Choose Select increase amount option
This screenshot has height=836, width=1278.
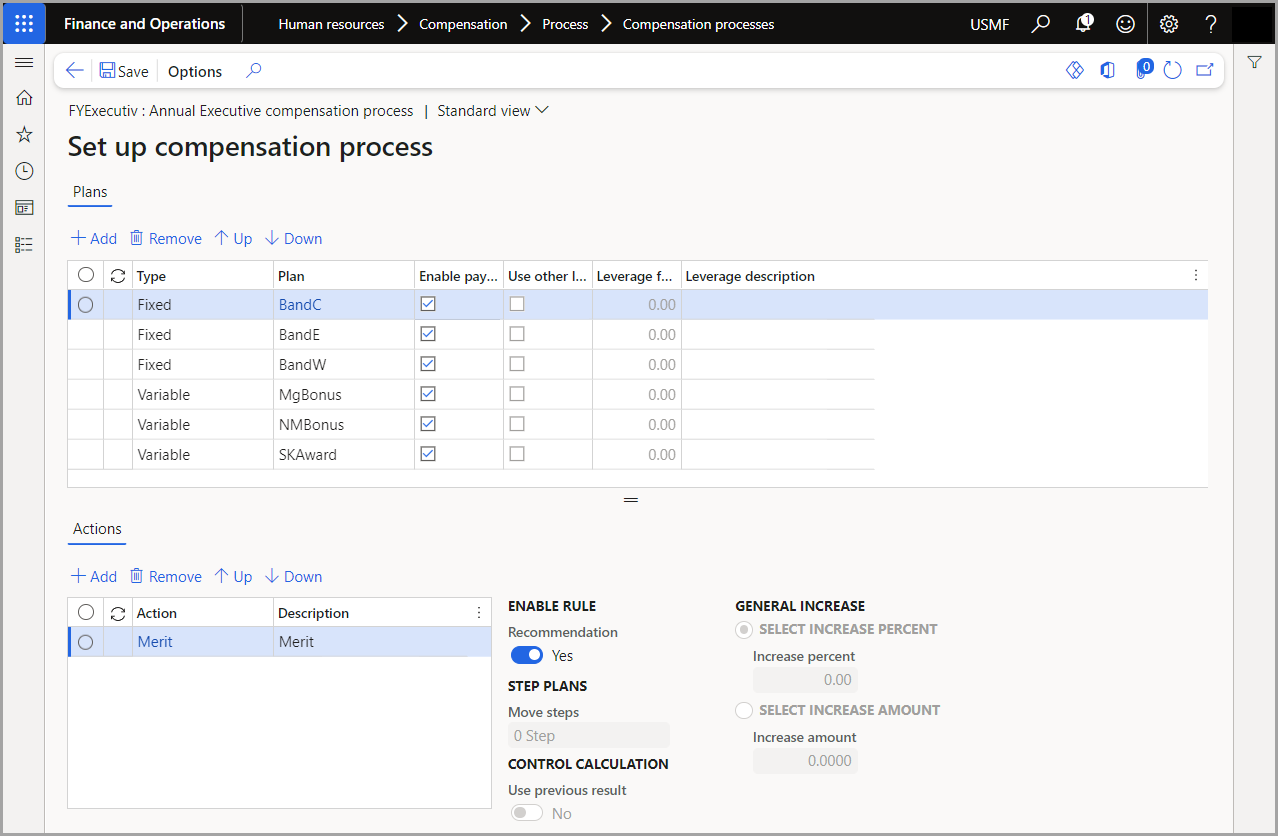743,710
